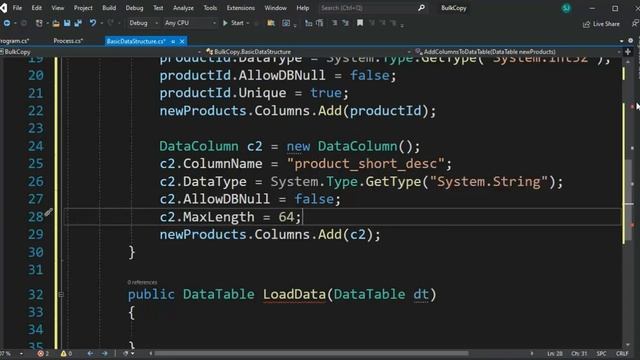Open the Analyze menu
The height and width of the screenshot is (360, 640).
point(183,8)
